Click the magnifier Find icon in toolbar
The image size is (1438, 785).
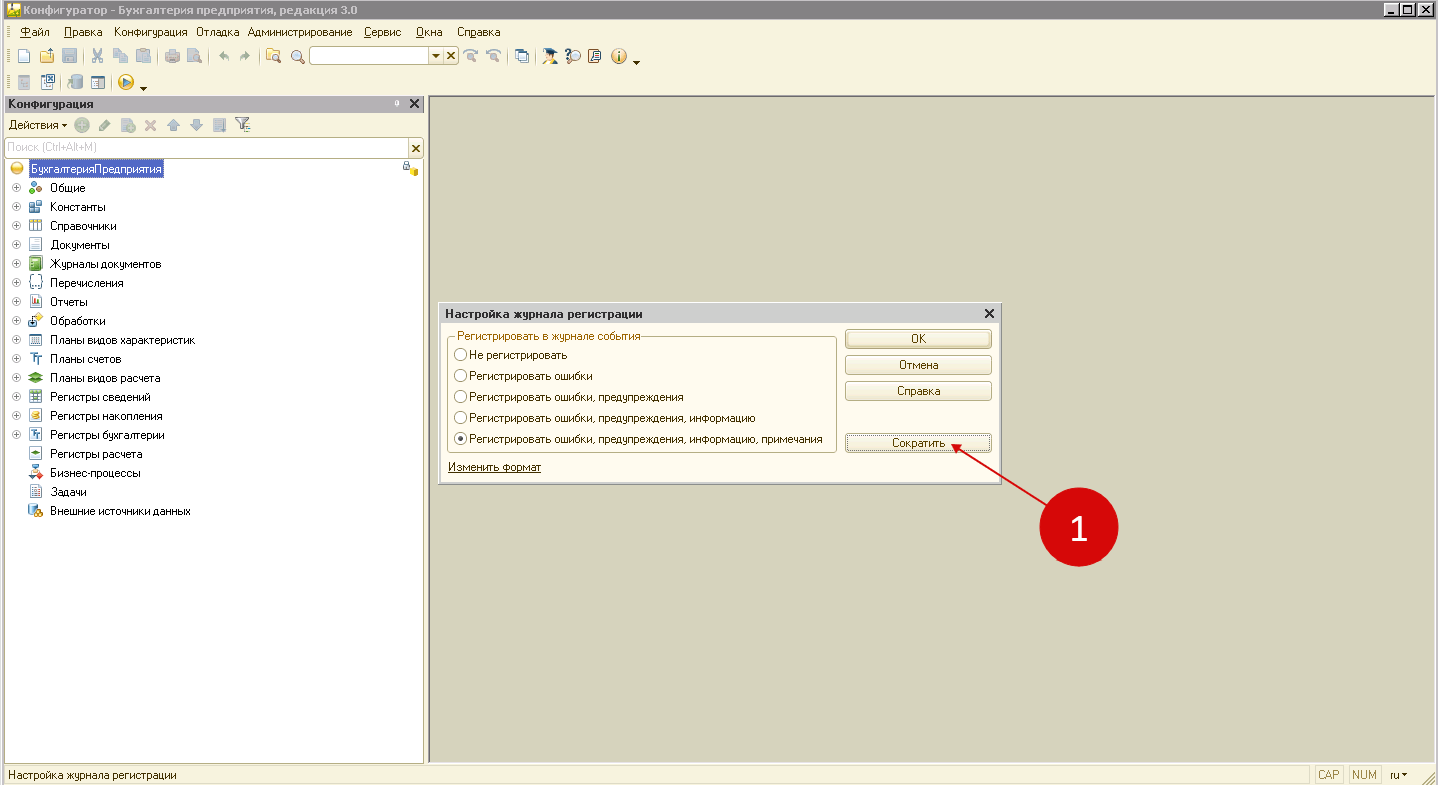[297, 56]
